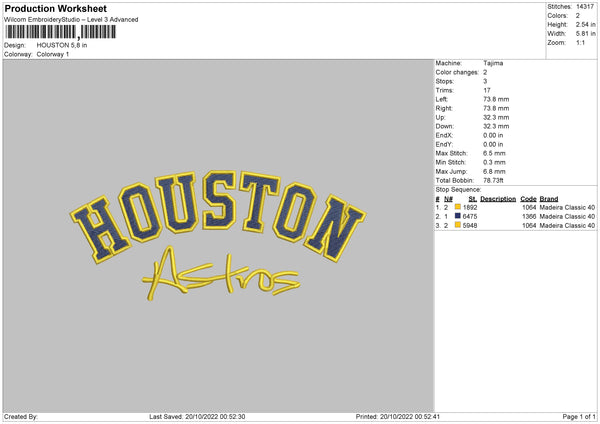Viewport: 600px width, 424px height.
Task: Click 'Wilcom EmbroideryStudio – Level 3 Advanced' text
Action: [x=71, y=20]
